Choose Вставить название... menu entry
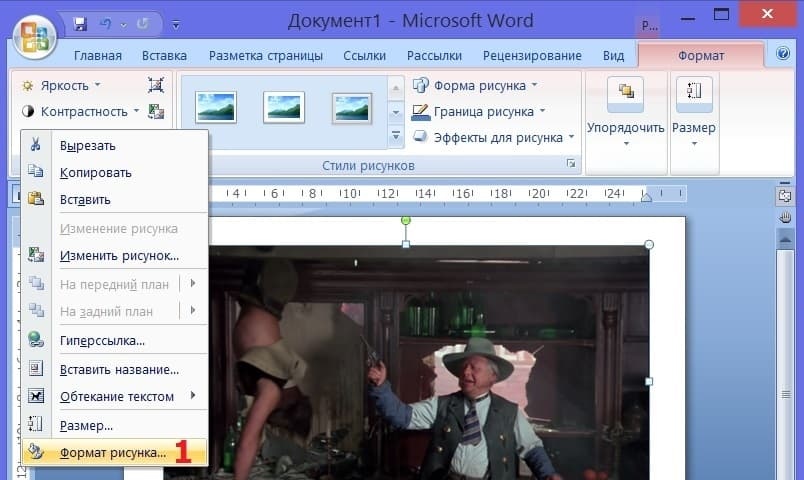804x480 pixels. (x=115, y=369)
